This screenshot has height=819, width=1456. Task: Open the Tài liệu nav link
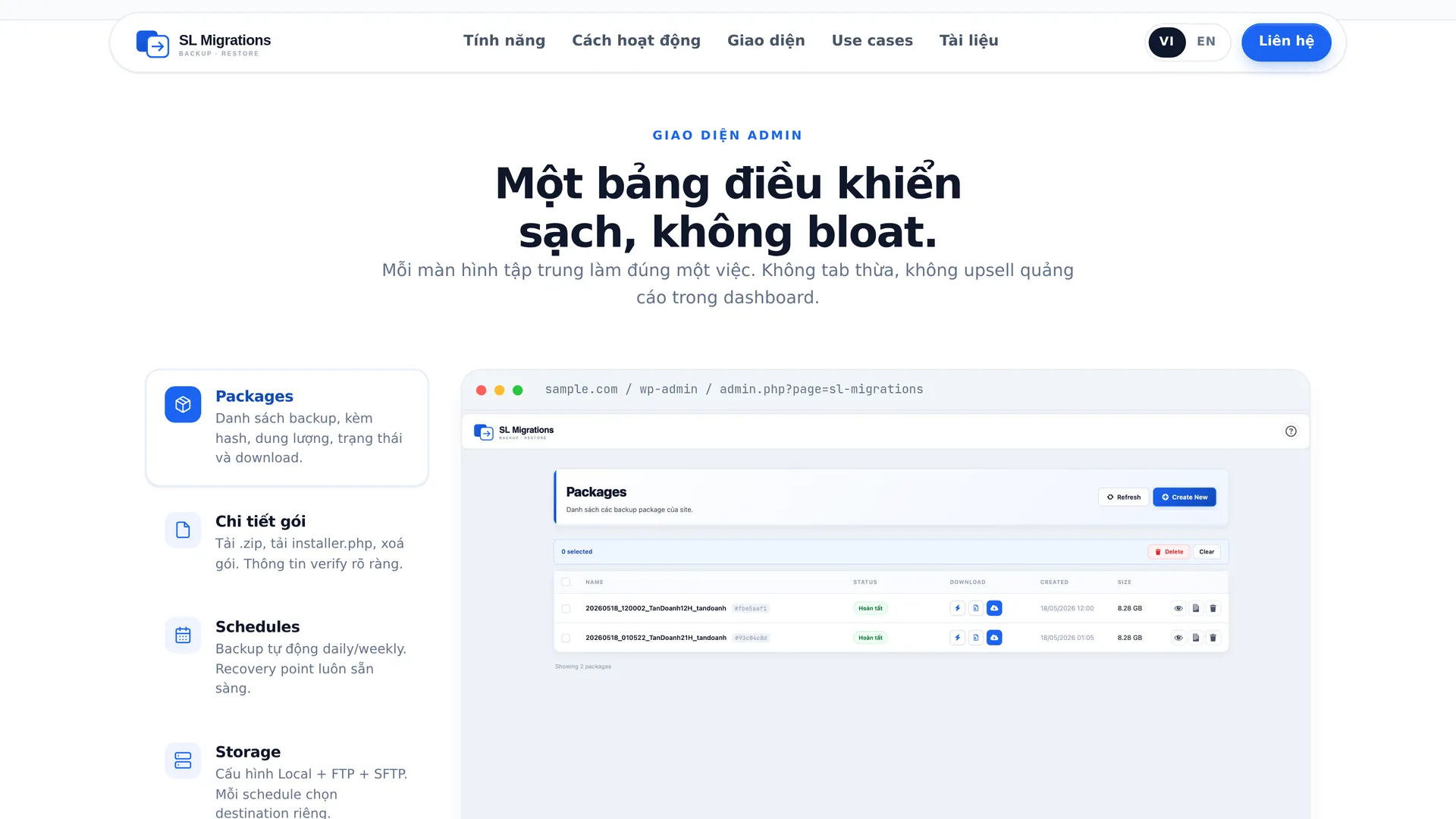coord(968,41)
